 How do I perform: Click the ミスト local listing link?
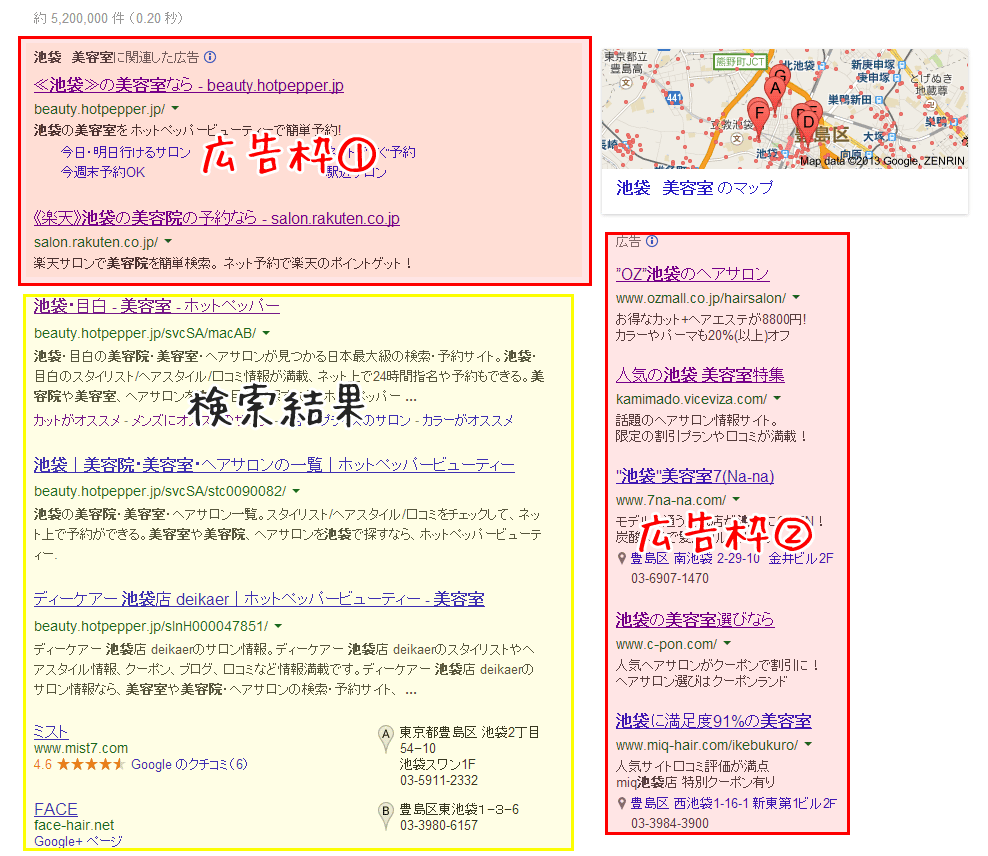[50, 732]
